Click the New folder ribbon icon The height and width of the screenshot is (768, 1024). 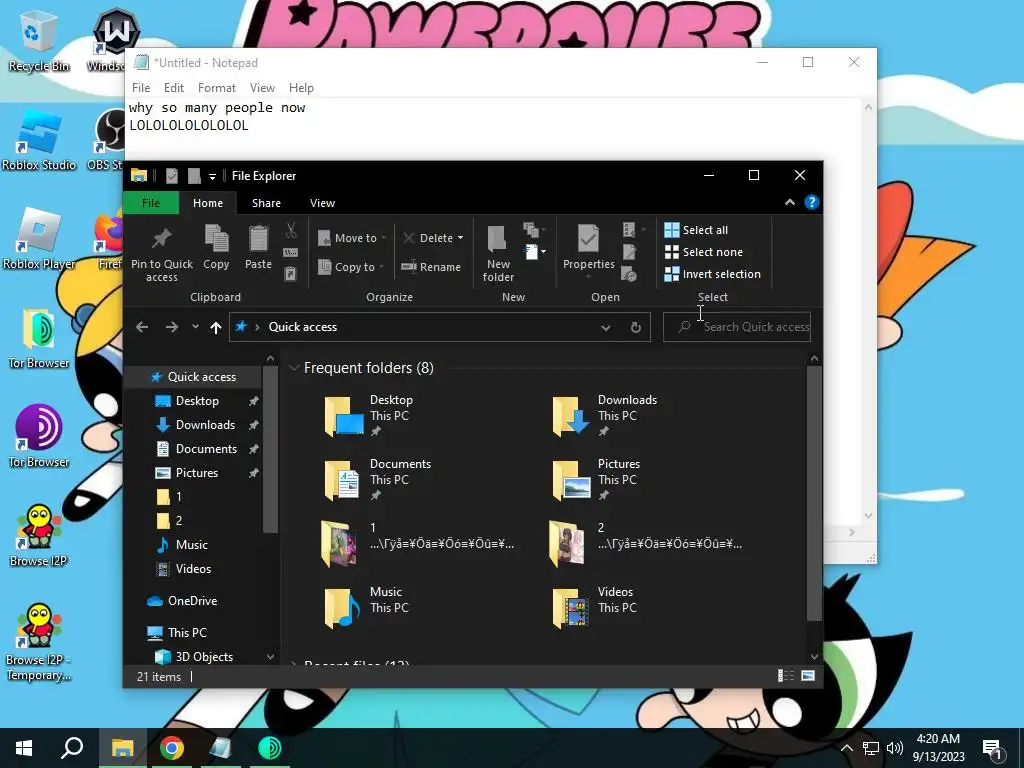498,254
